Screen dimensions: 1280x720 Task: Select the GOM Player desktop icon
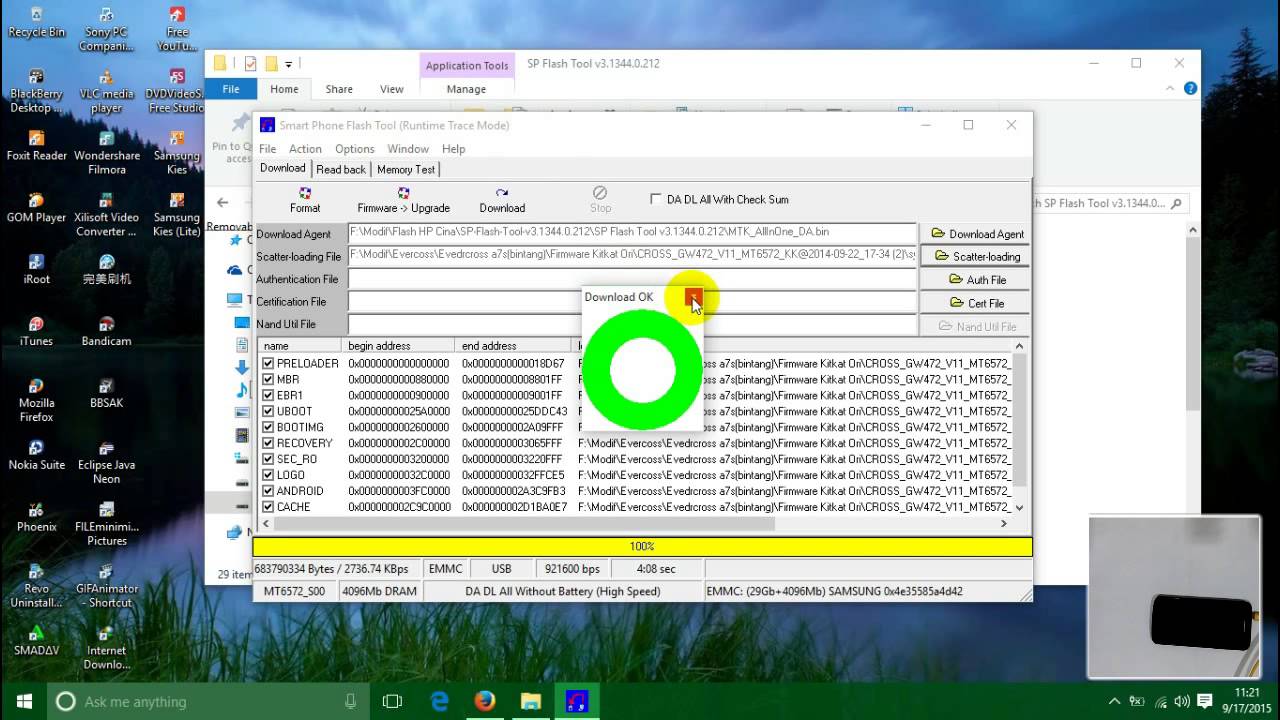pyautogui.click(x=36, y=208)
